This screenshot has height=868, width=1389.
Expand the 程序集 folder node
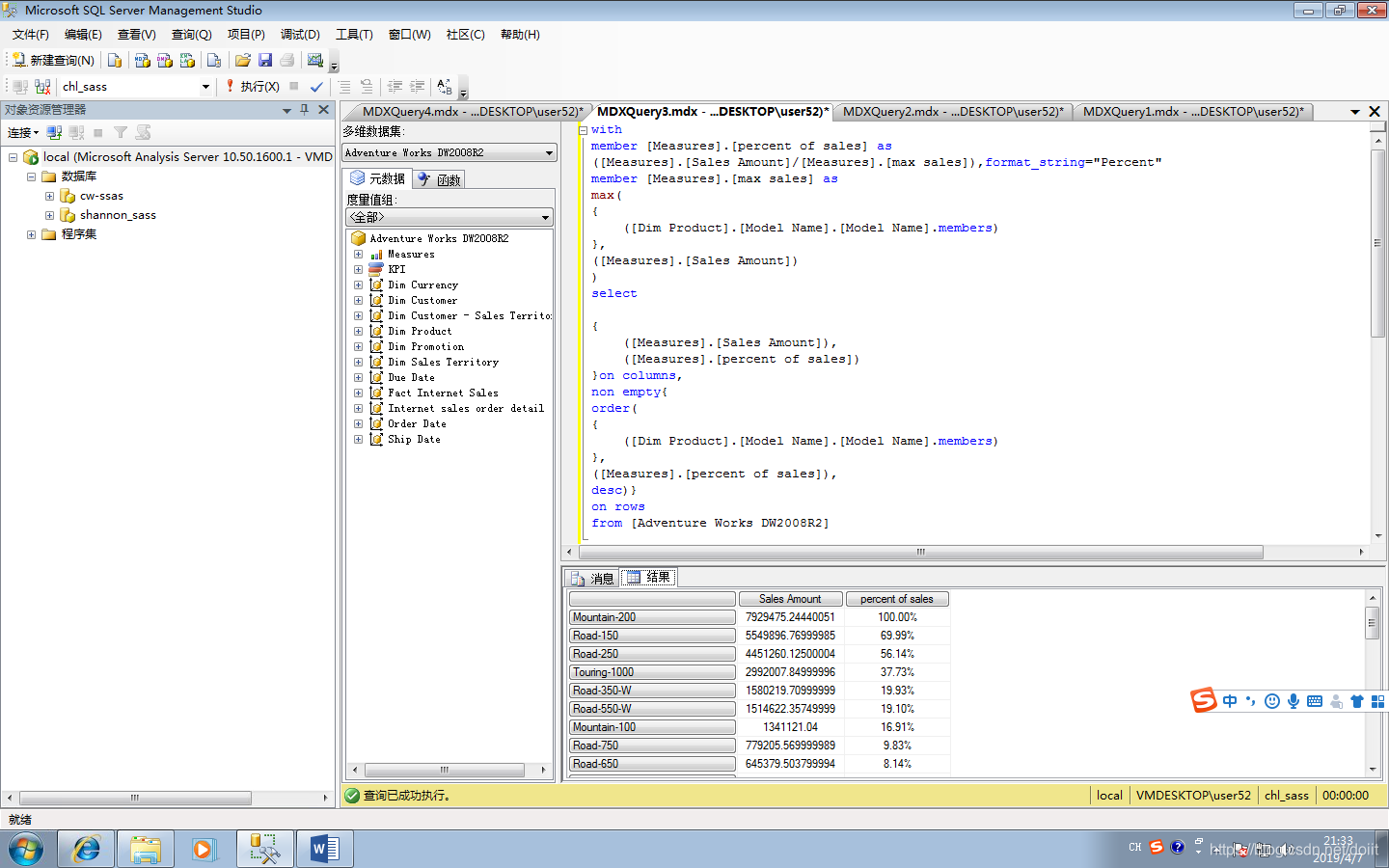31,234
